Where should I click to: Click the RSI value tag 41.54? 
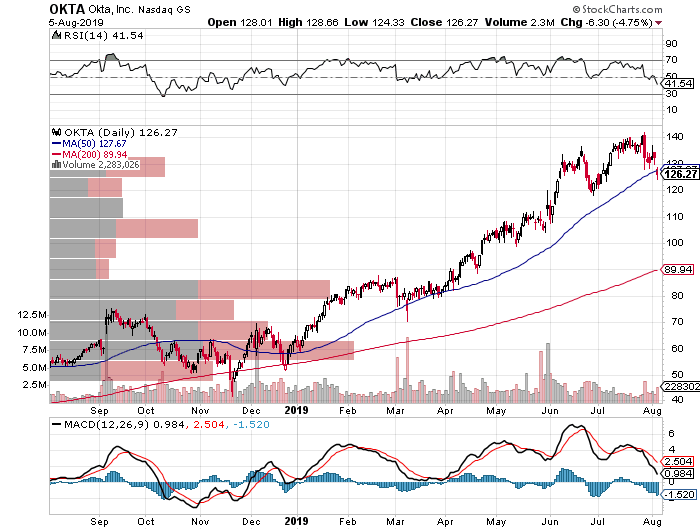[x=679, y=83]
